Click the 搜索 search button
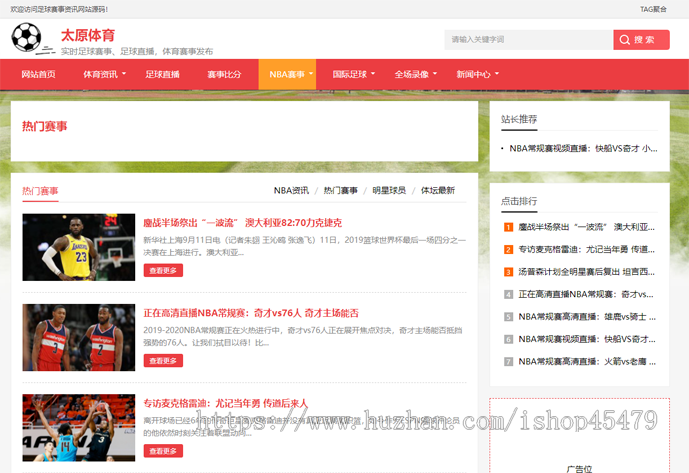 [641, 40]
